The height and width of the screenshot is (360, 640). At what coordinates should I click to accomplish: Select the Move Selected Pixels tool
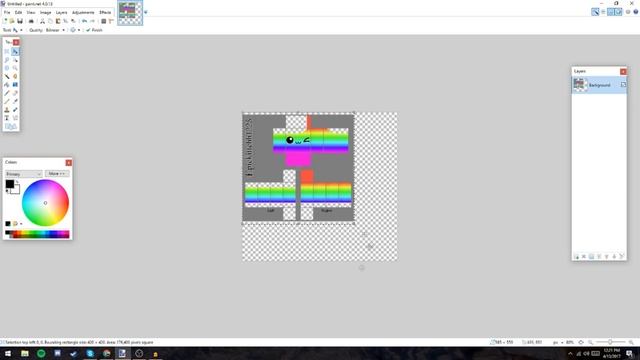(x=15, y=51)
